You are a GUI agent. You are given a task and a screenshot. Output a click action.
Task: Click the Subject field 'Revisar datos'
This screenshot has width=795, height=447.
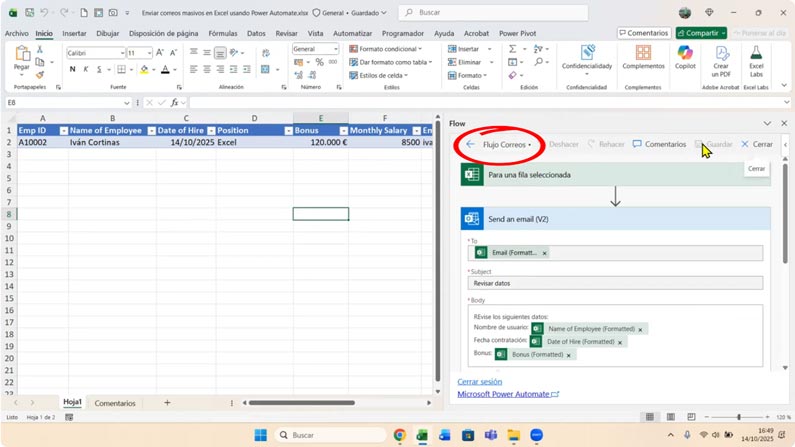point(615,283)
